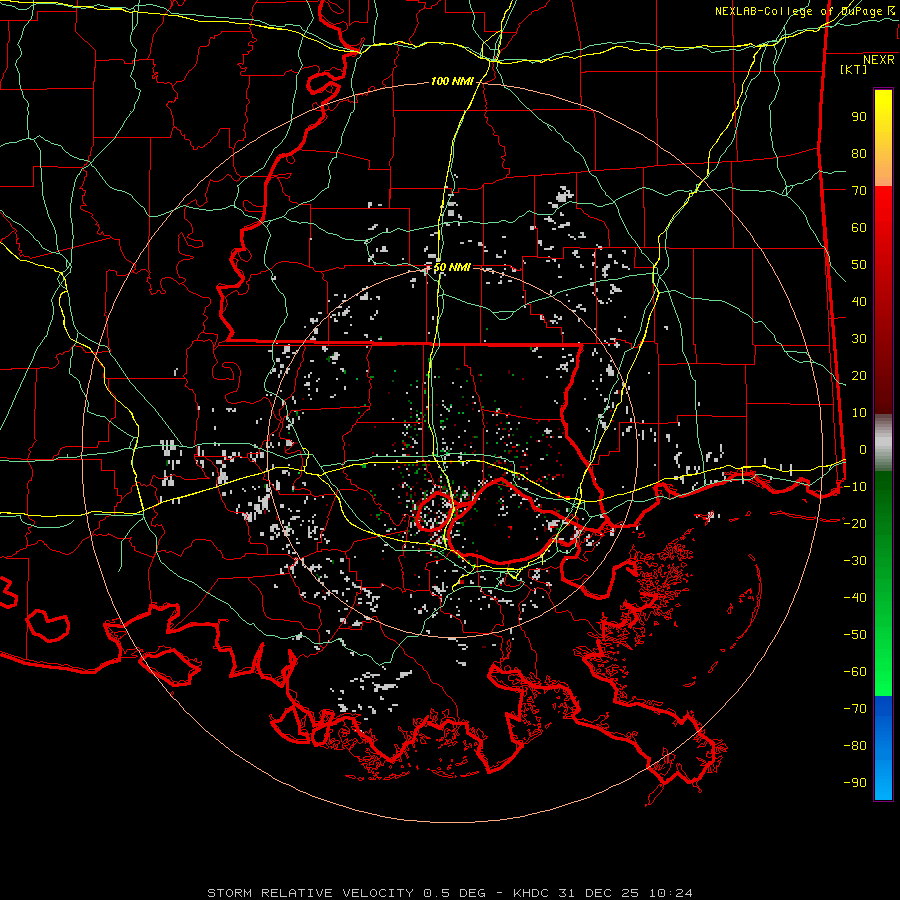This screenshot has height=900, width=900.
Task: Select the 80 value on the velocity scale
Action: 859,153
